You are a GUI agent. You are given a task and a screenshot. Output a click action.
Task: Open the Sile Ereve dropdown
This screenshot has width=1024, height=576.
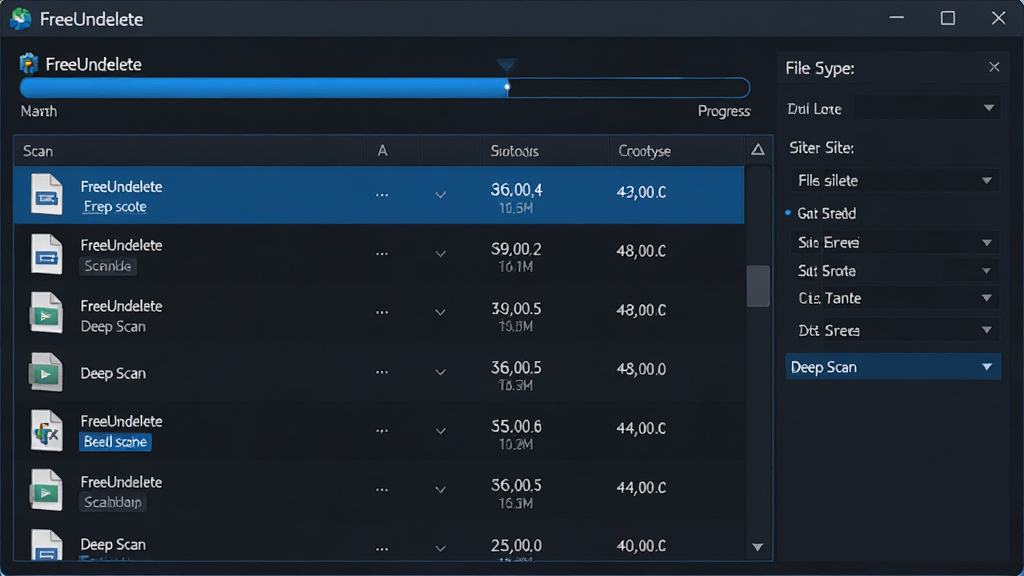coord(894,242)
